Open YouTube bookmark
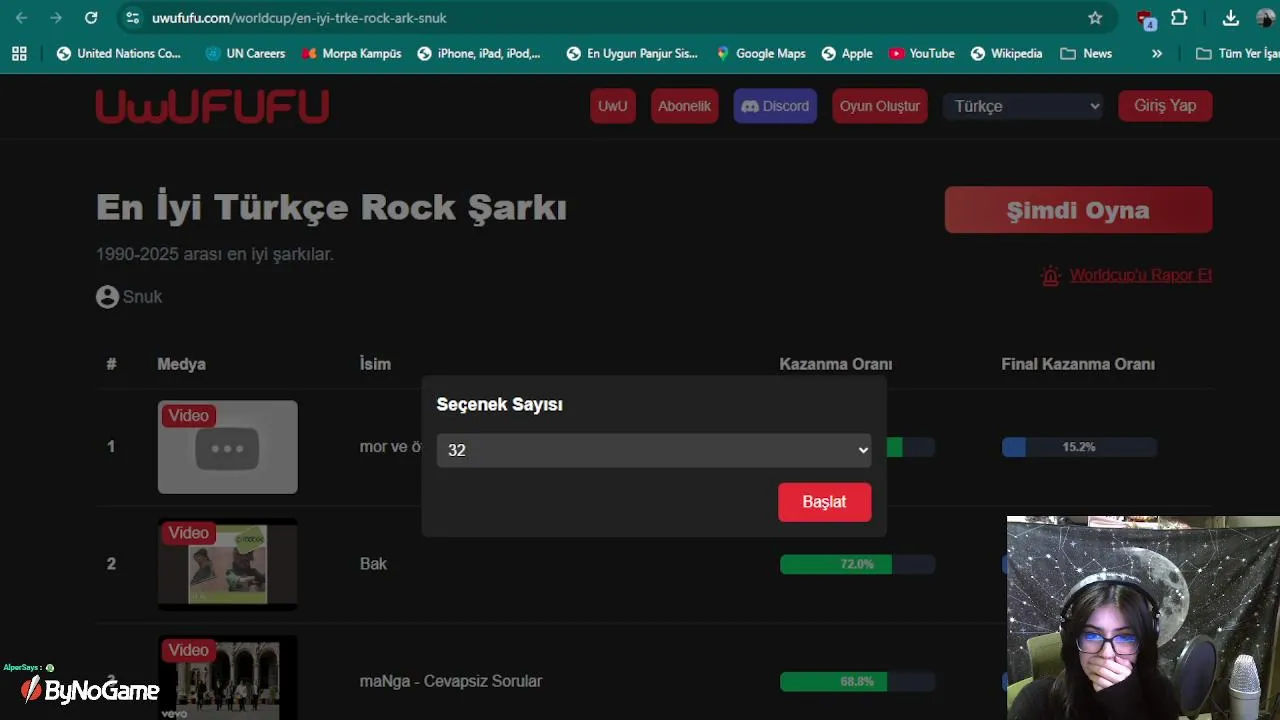Image resolution: width=1280 pixels, height=720 pixels. tap(921, 53)
